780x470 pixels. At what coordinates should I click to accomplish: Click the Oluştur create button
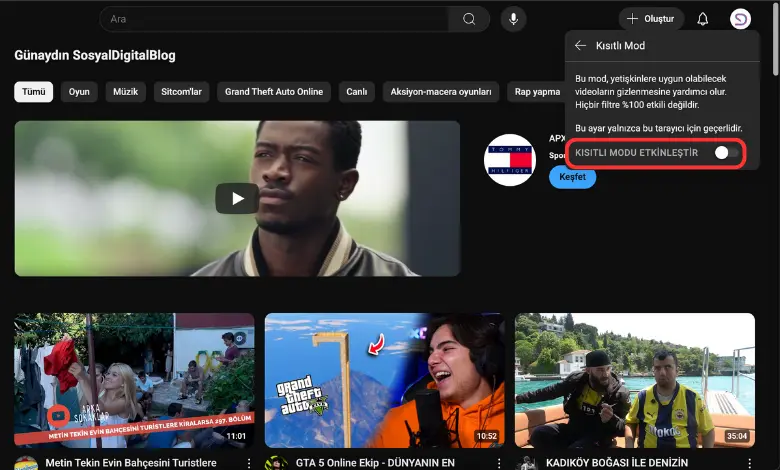pos(651,19)
